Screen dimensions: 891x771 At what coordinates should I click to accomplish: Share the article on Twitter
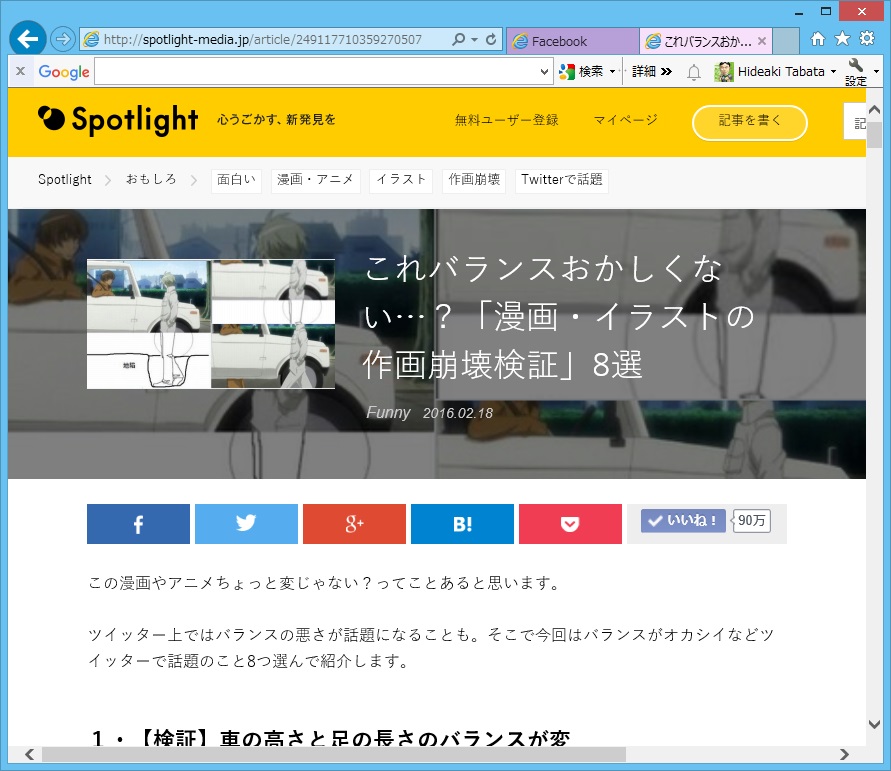246,523
